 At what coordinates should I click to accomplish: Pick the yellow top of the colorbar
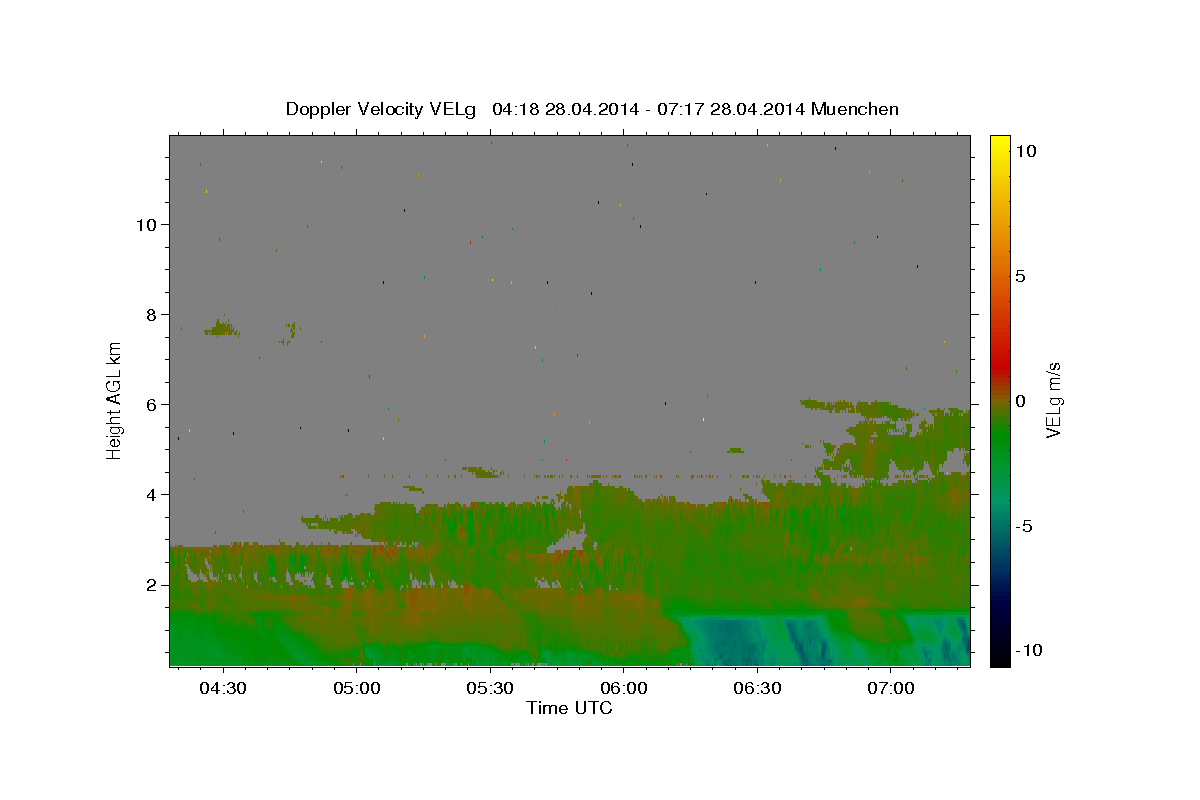tap(999, 143)
